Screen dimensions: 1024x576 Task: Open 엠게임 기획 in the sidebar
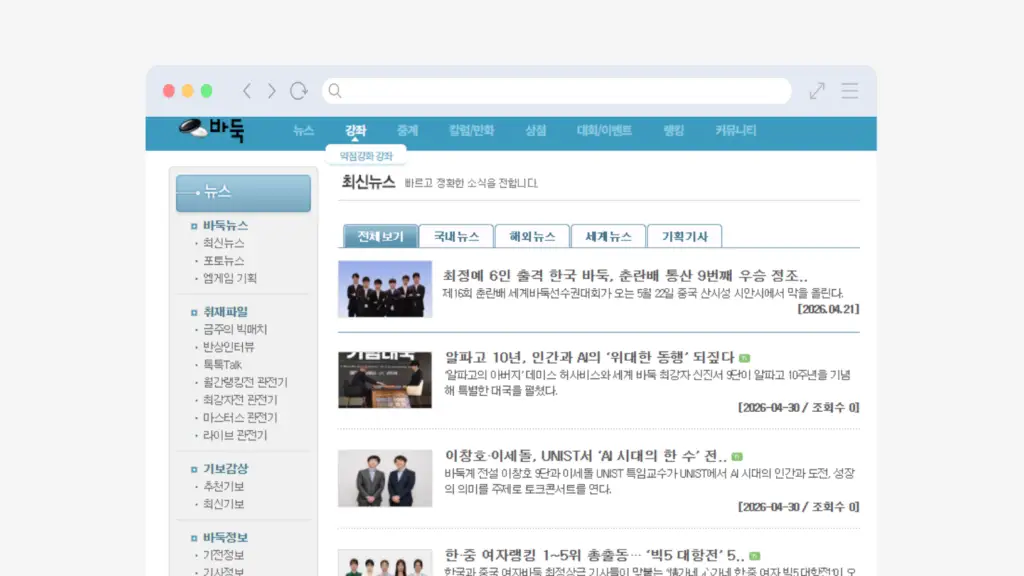coord(230,278)
